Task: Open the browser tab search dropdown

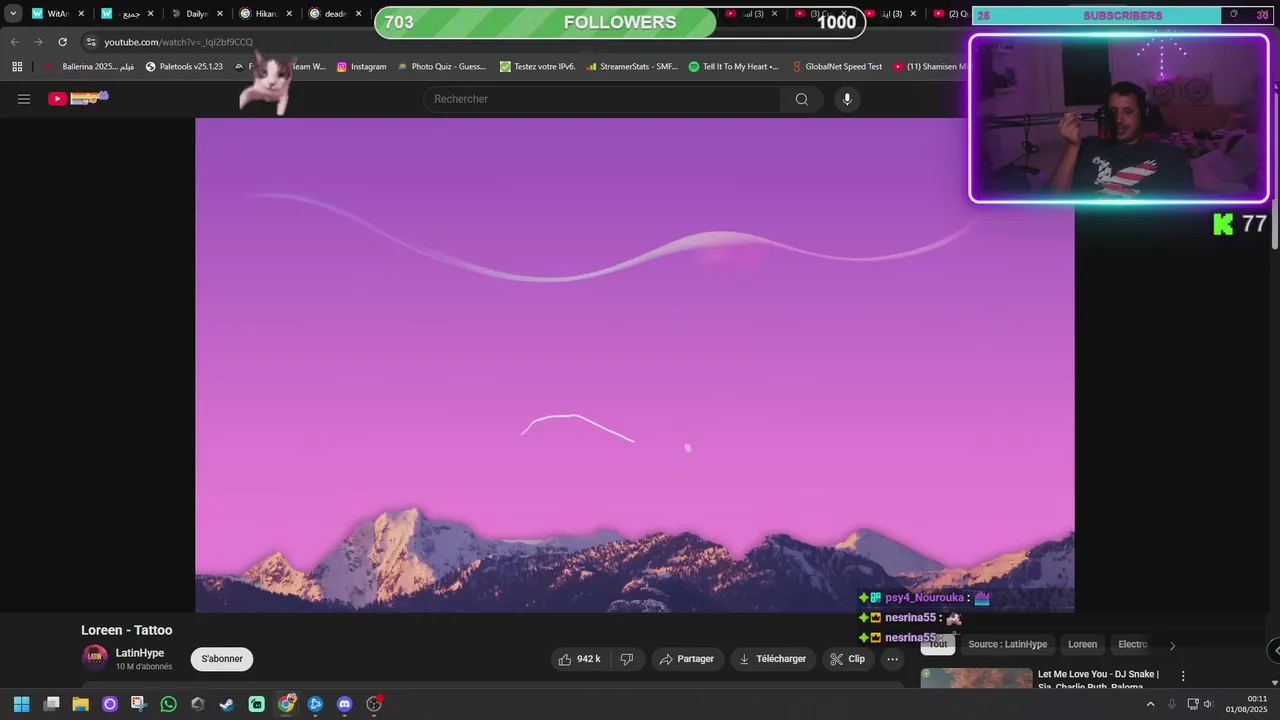Action: (13, 14)
